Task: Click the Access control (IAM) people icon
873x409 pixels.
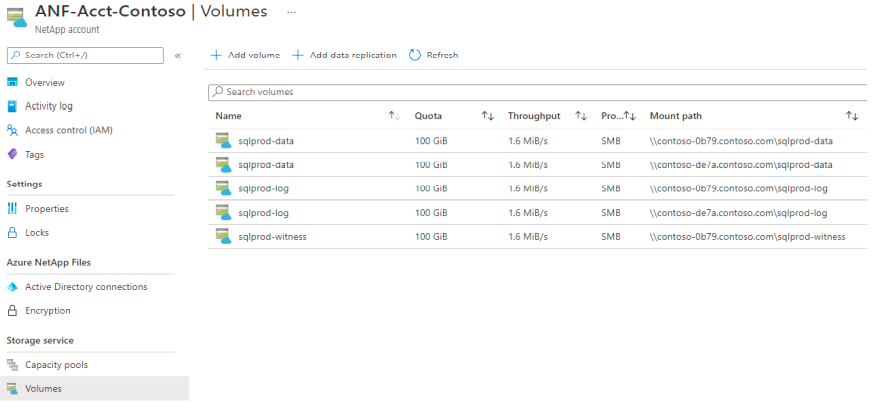Action: (12, 130)
